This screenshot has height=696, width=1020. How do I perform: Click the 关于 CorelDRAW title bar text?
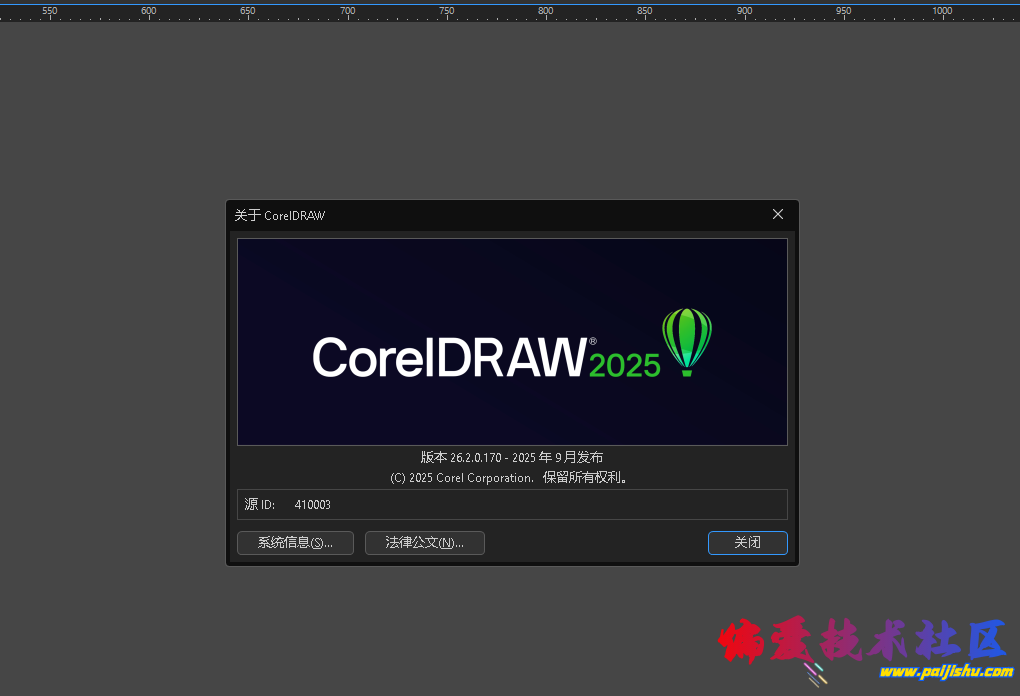(280, 215)
